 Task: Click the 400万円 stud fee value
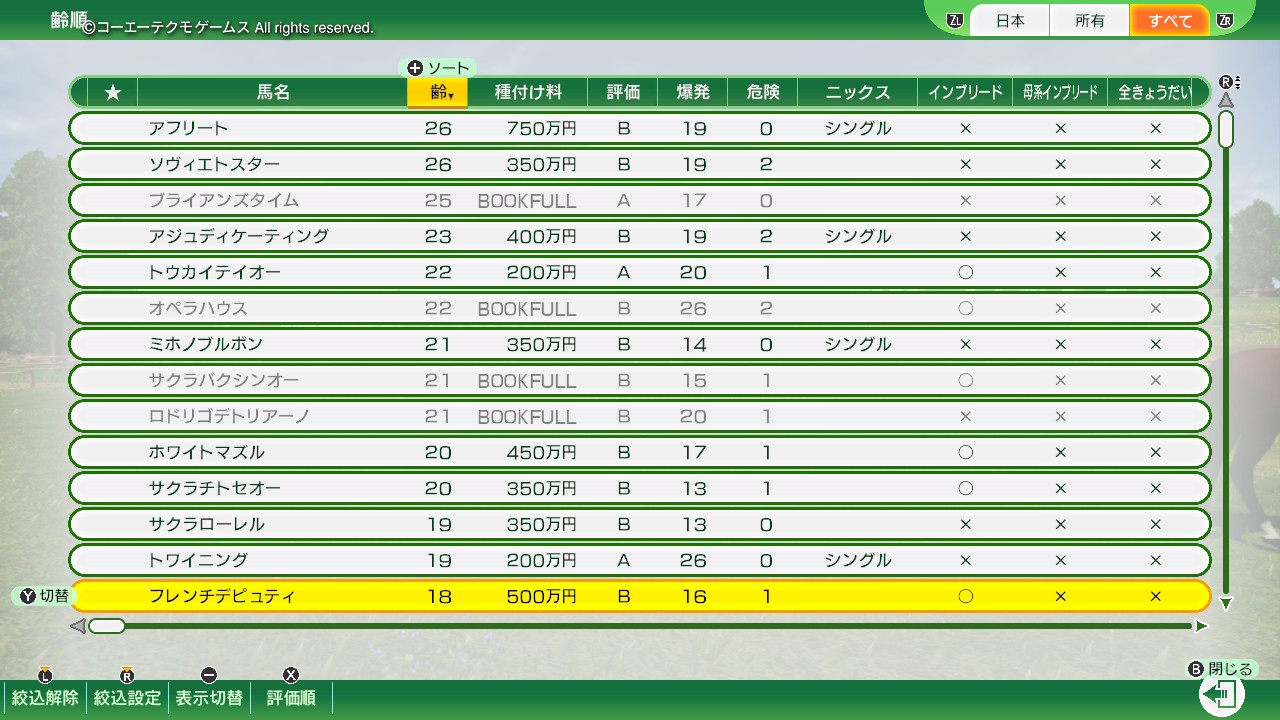pos(541,236)
